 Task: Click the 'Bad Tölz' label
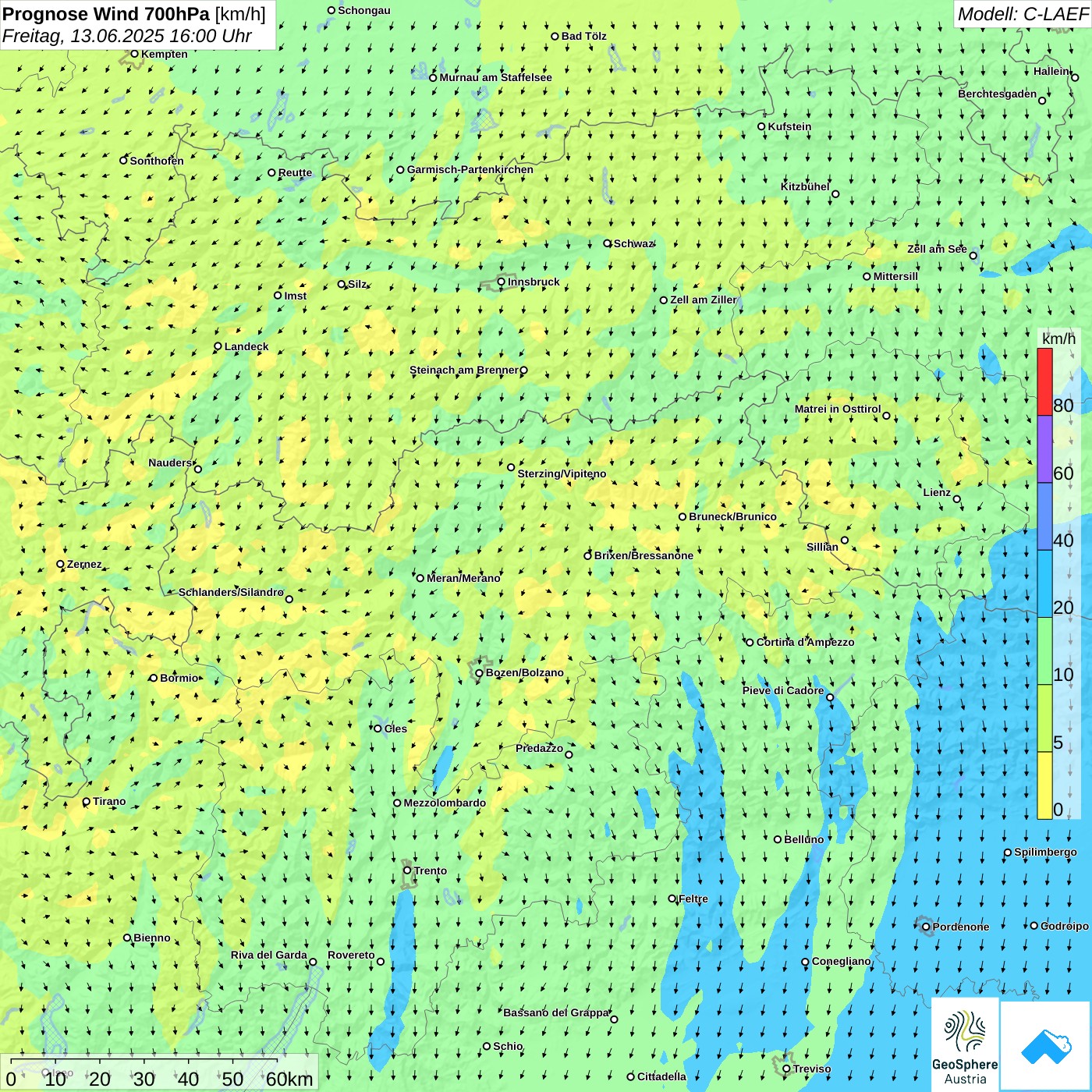584,36
